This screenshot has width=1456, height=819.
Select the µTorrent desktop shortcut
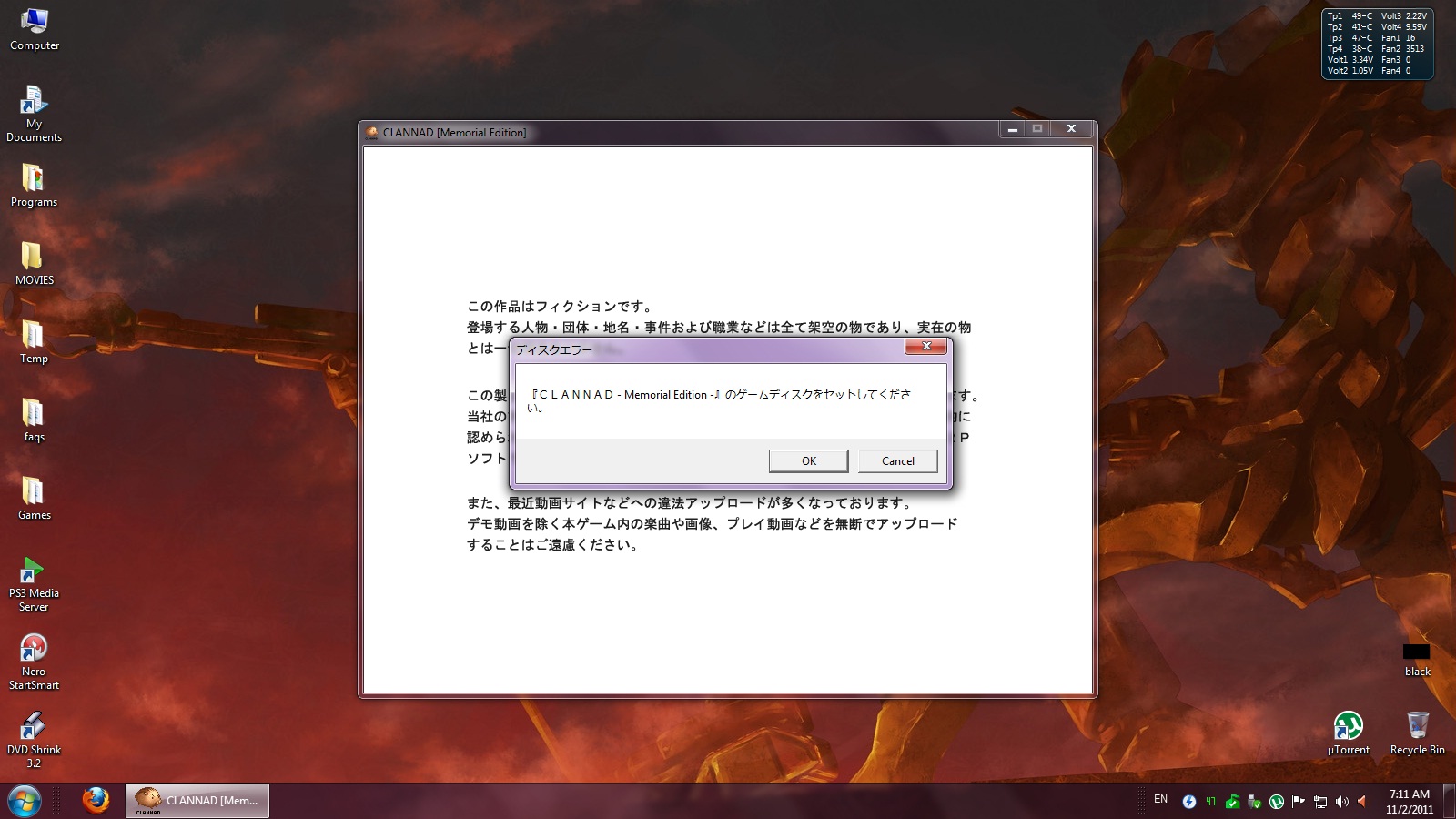(1348, 733)
